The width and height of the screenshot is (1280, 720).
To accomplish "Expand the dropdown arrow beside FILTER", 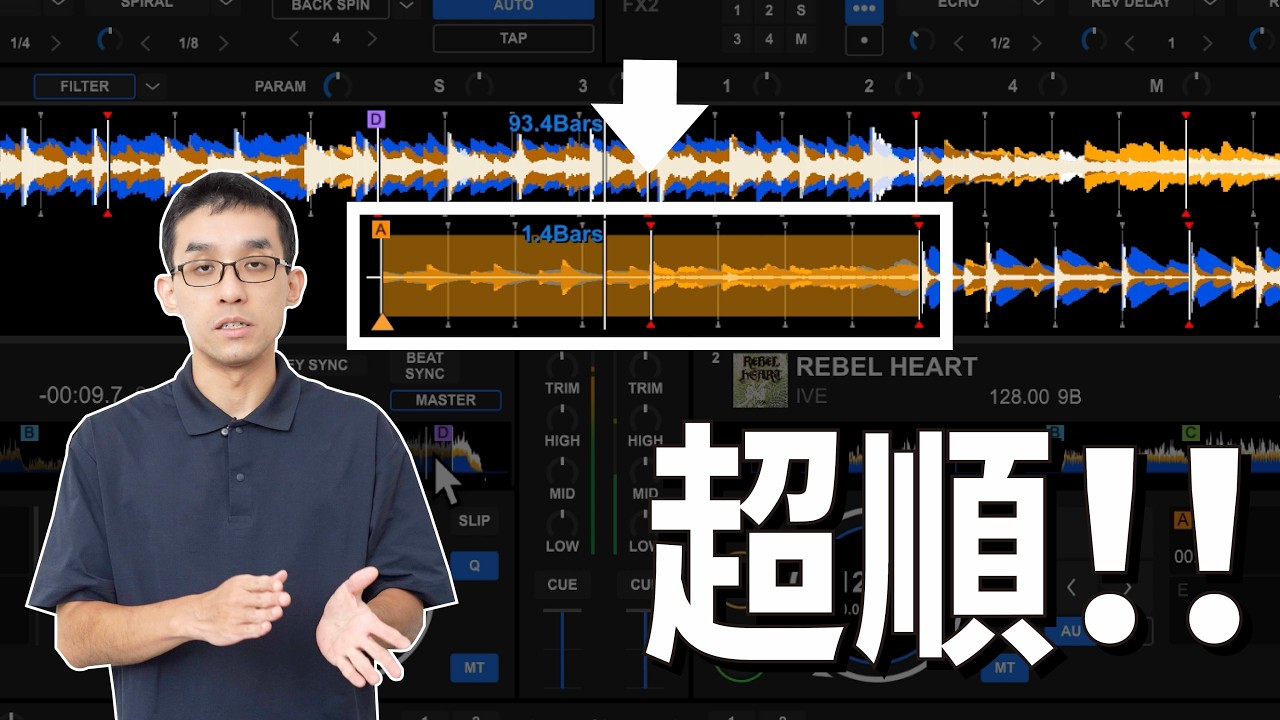I will click(152, 86).
